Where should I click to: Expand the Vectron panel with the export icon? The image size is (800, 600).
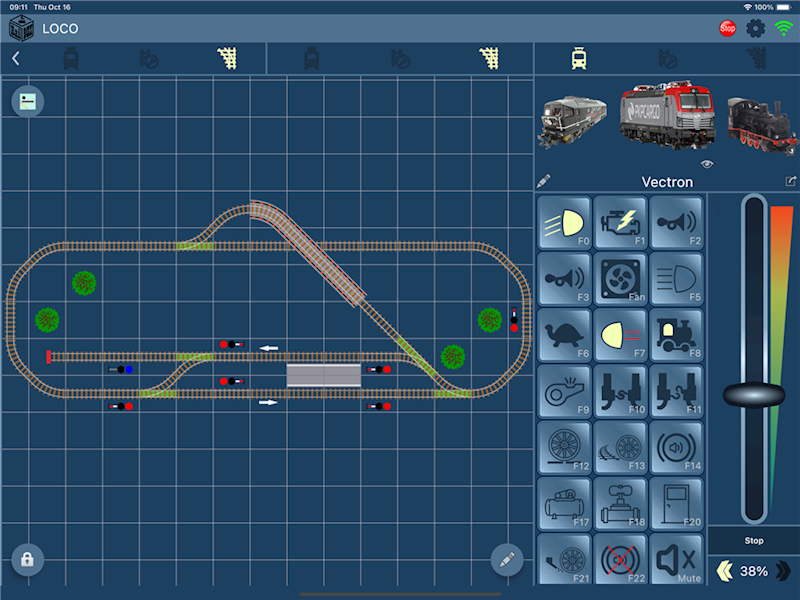pos(791,182)
